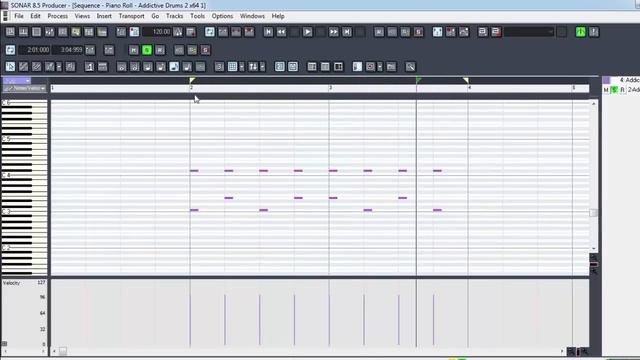Click the vertical scrollbar thumb of piano roll

593,213
